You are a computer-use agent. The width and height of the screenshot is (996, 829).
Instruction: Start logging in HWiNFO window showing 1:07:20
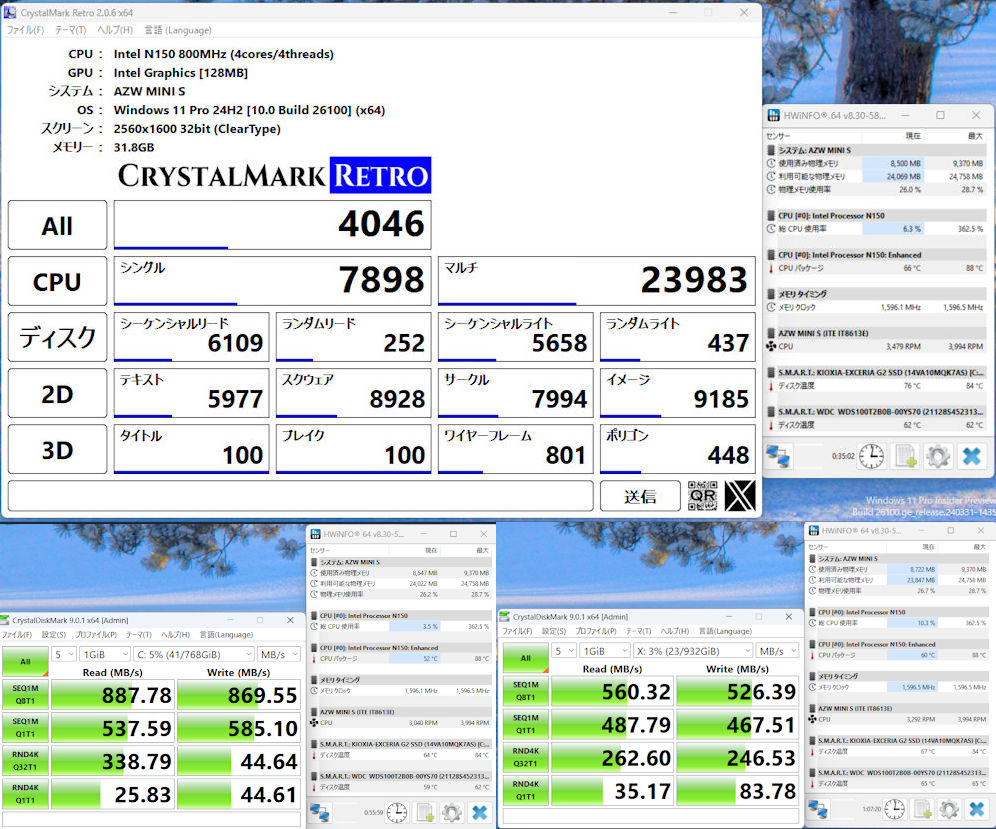pos(922,809)
